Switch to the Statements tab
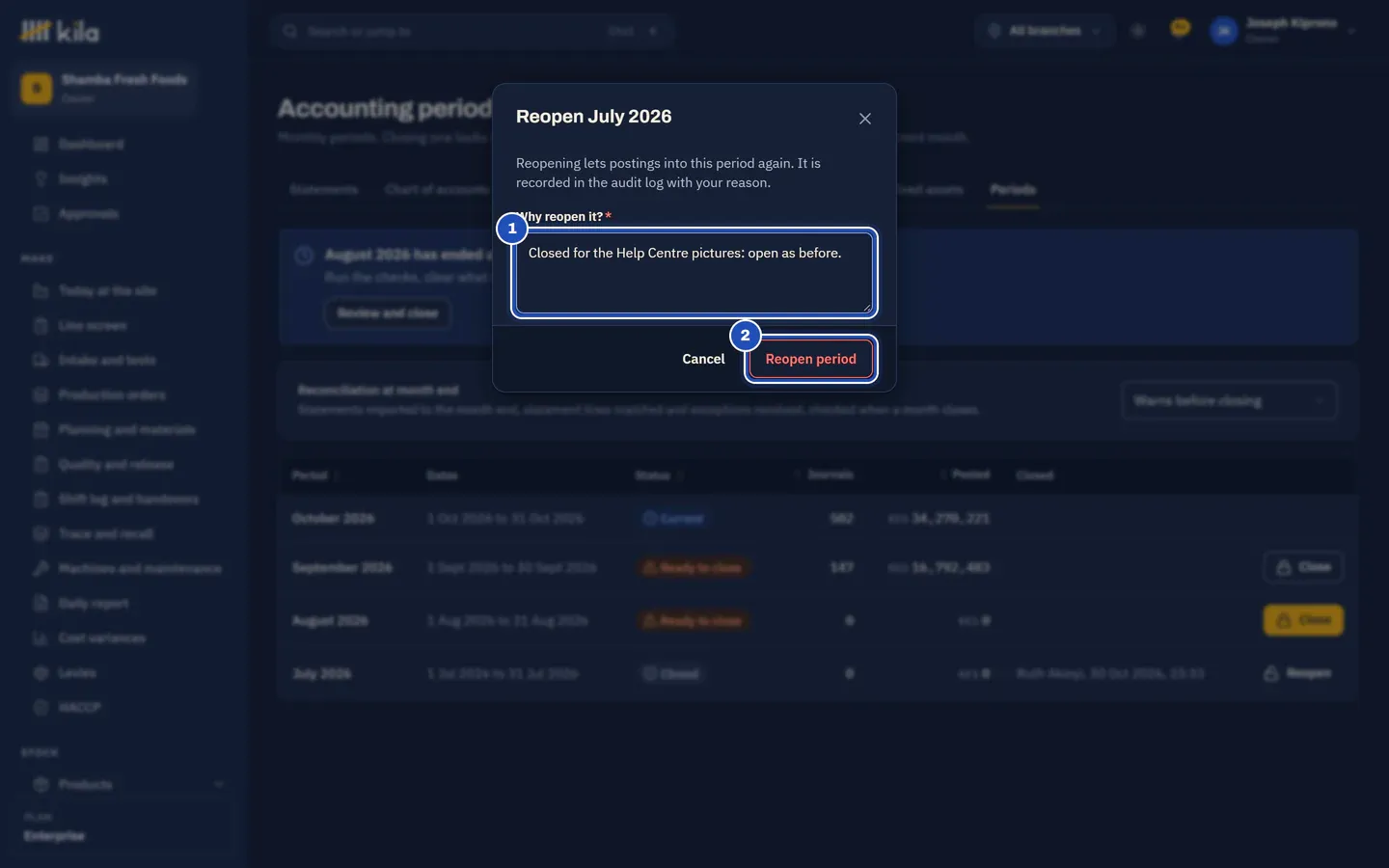The height and width of the screenshot is (868, 1389). point(323,190)
